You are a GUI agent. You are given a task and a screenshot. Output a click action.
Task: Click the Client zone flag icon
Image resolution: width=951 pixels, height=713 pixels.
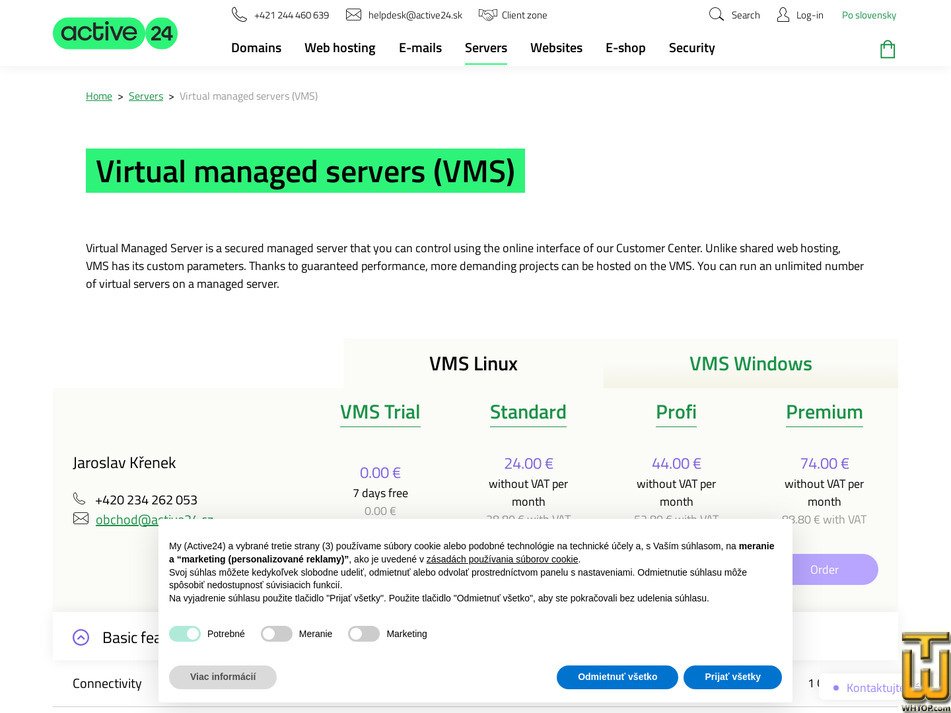click(488, 14)
